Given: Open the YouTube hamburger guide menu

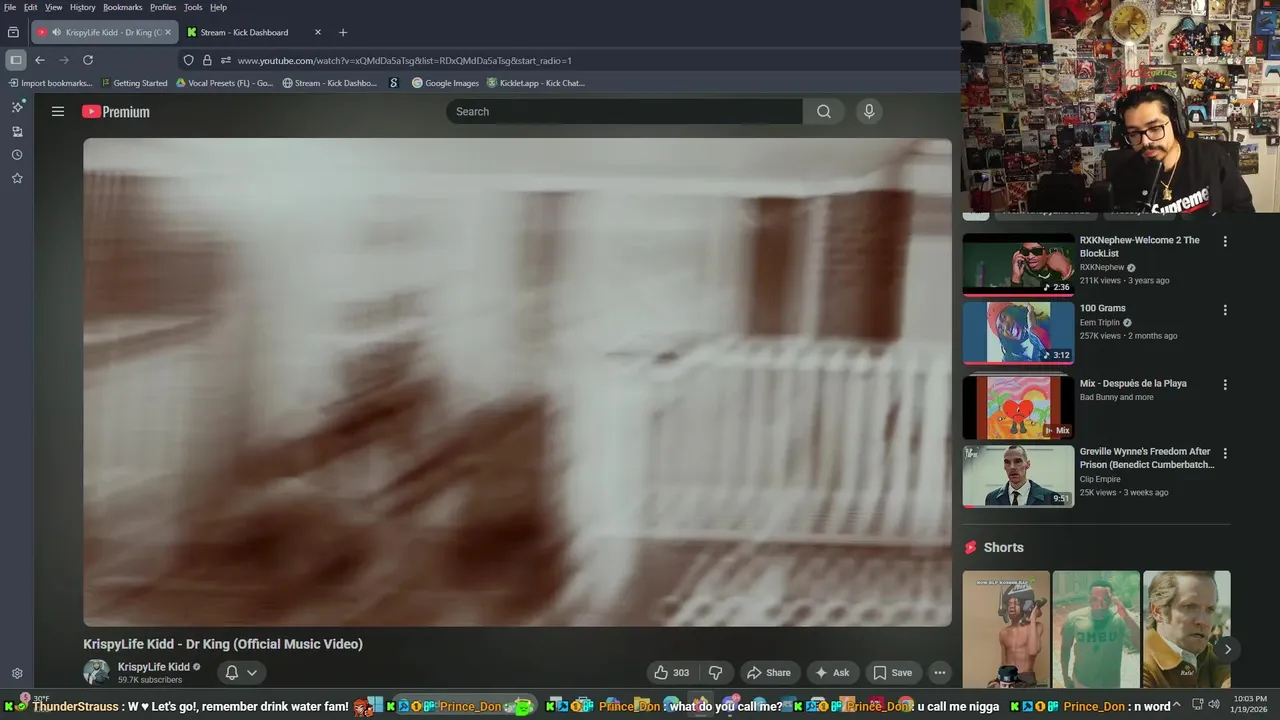Looking at the screenshot, I should [58, 112].
